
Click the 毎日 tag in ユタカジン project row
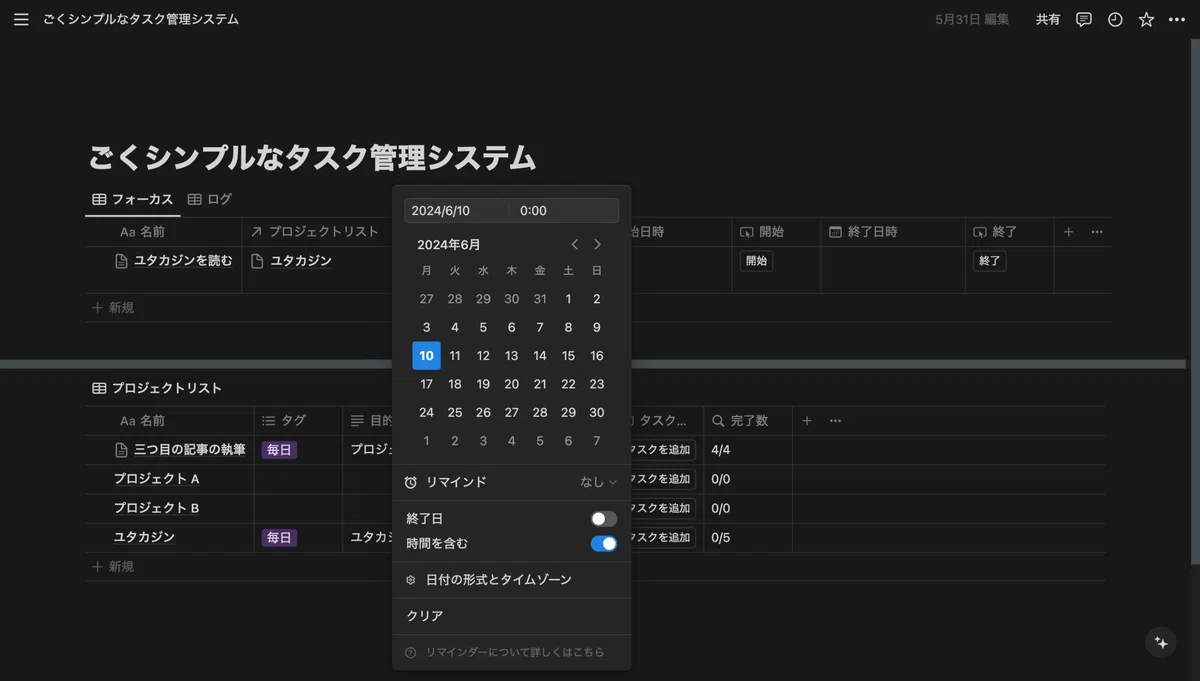pos(279,538)
